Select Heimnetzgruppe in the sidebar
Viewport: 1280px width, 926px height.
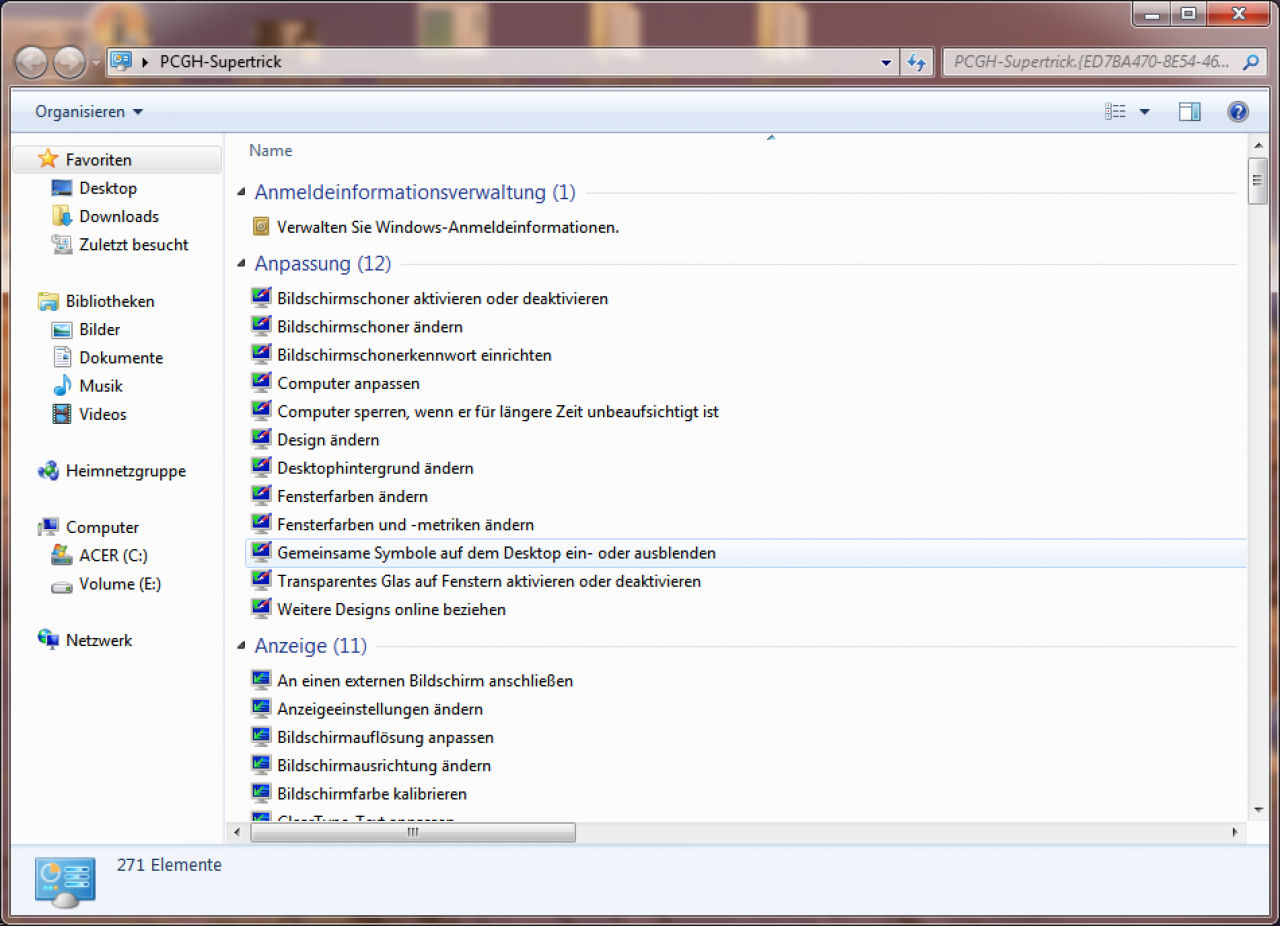[x=126, y=471]
